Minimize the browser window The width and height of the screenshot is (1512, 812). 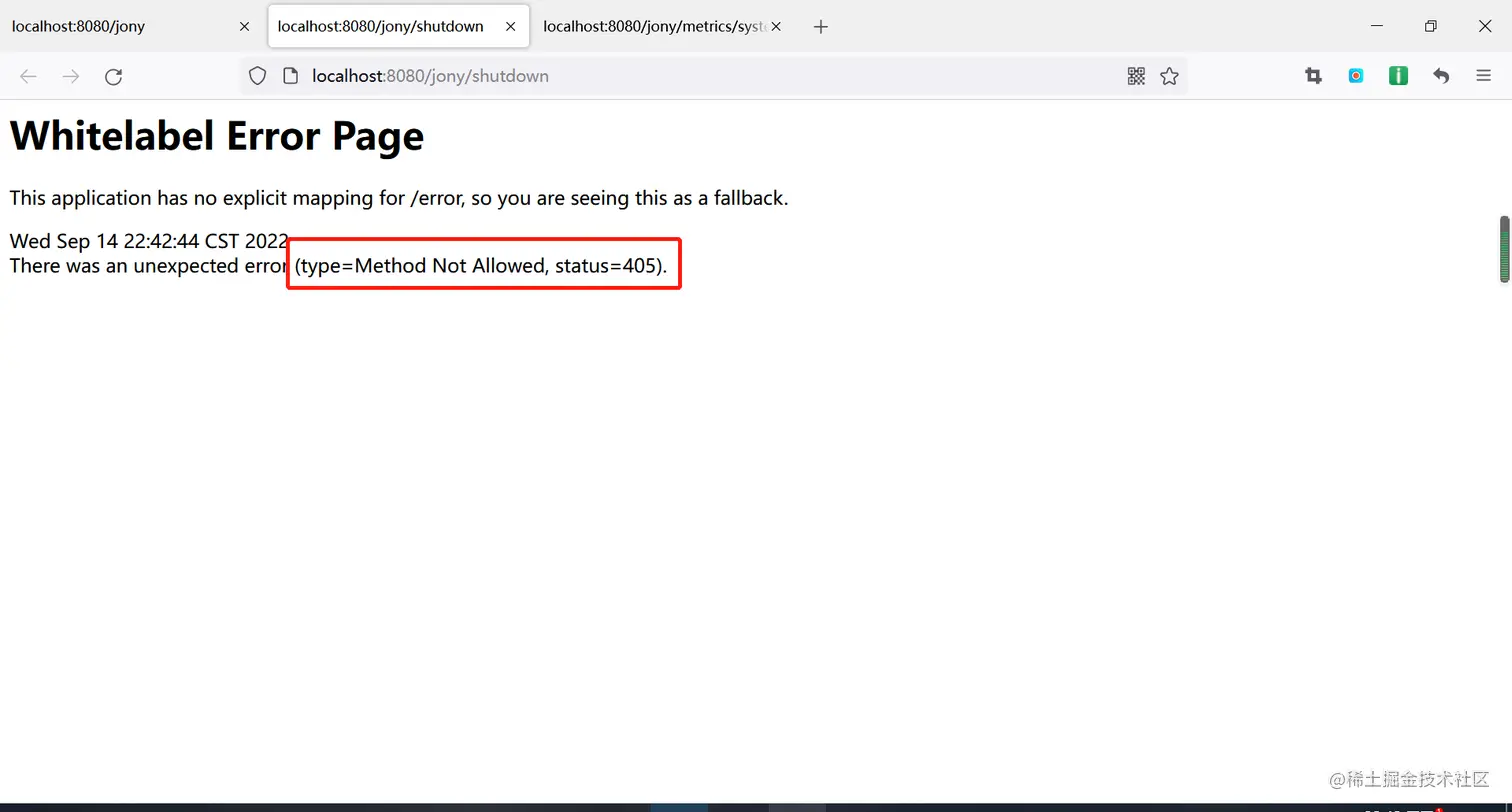click(1377, 27)
